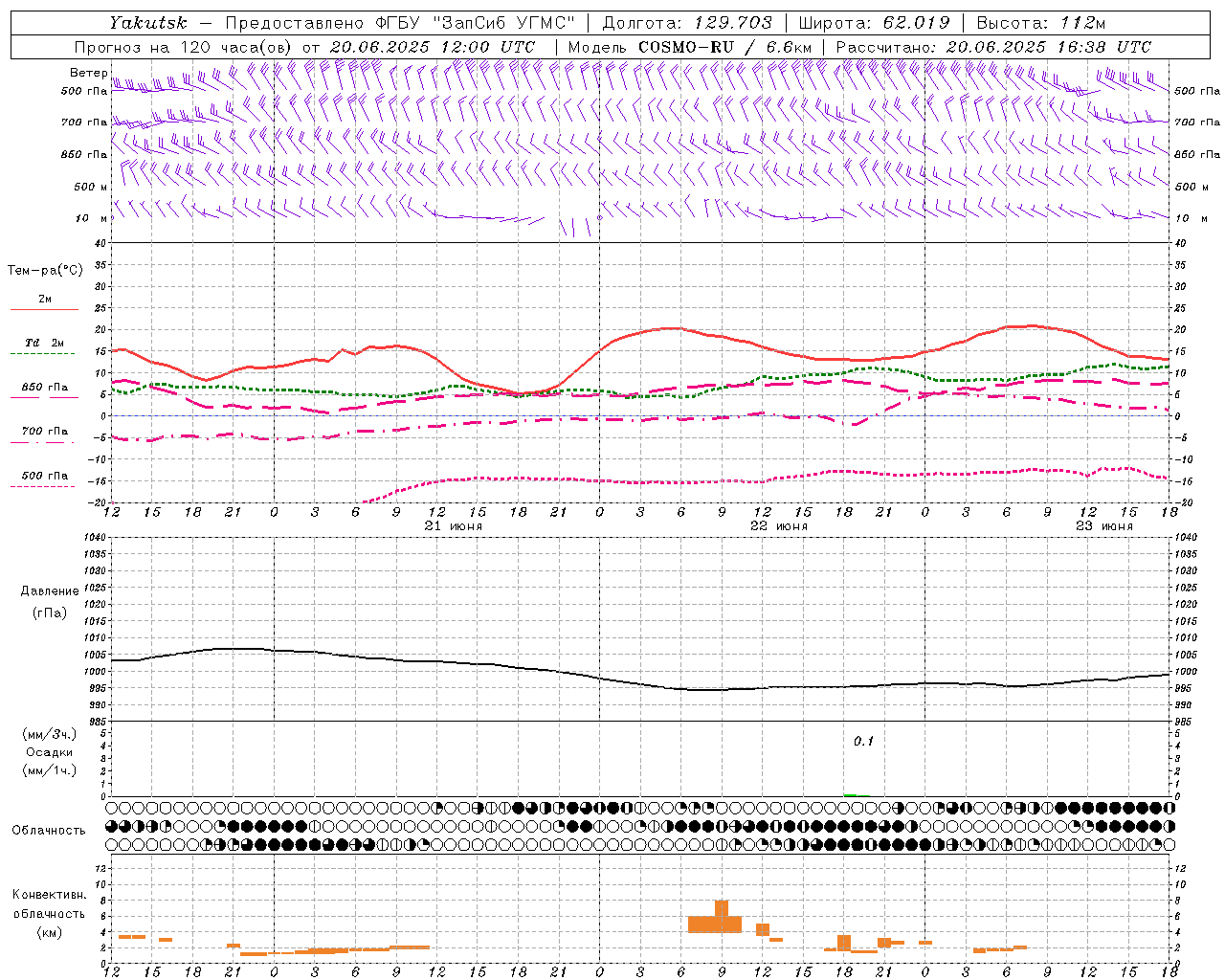Click the "(мм/1ч.)" precipitation unit label
The image size is (1225, 980).
(50, 770)
